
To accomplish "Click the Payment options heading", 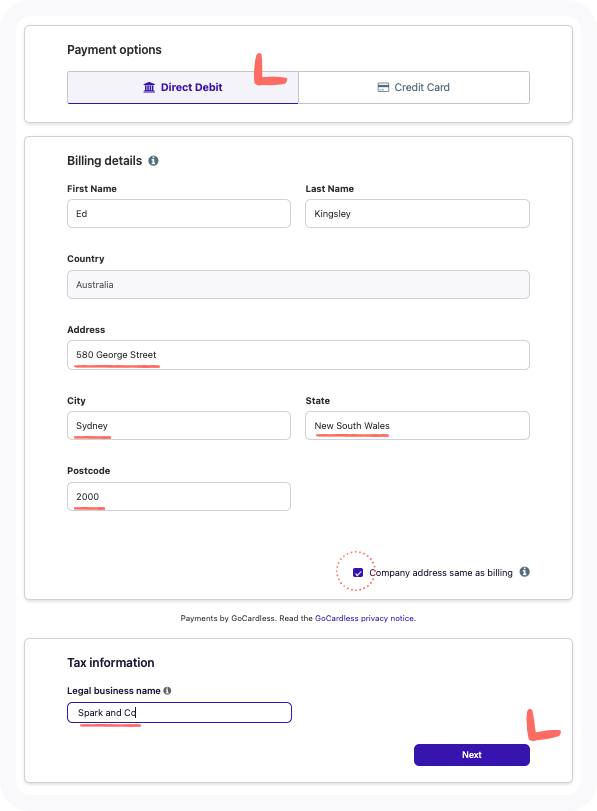I will coord(114,50).
